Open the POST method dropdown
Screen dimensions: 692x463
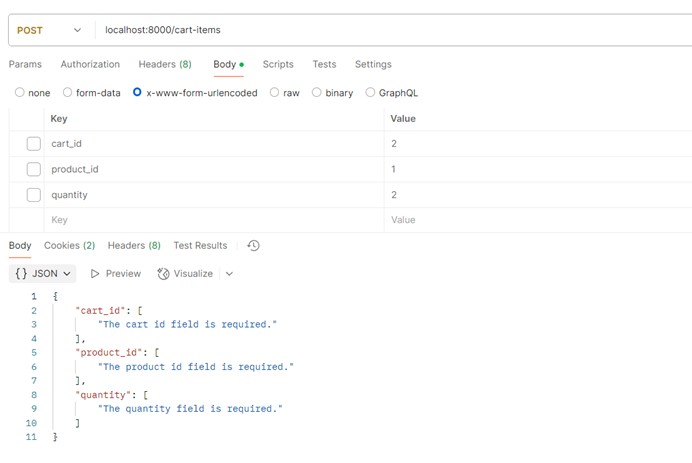click(49, 30)
